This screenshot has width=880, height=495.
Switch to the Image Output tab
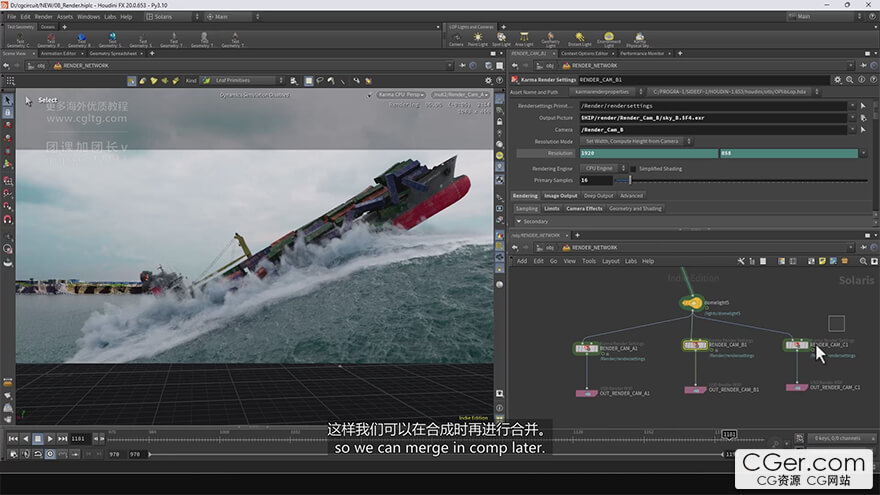[561, 196]
